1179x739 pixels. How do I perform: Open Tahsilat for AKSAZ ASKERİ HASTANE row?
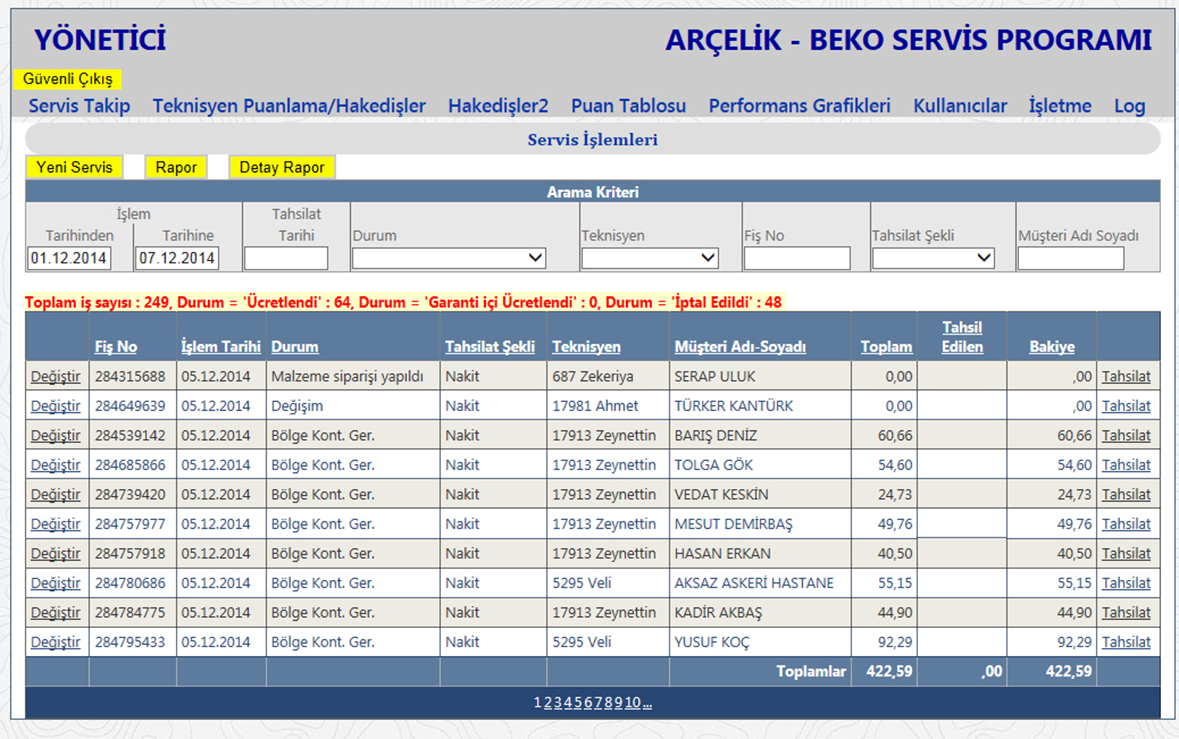[1126, 583]
